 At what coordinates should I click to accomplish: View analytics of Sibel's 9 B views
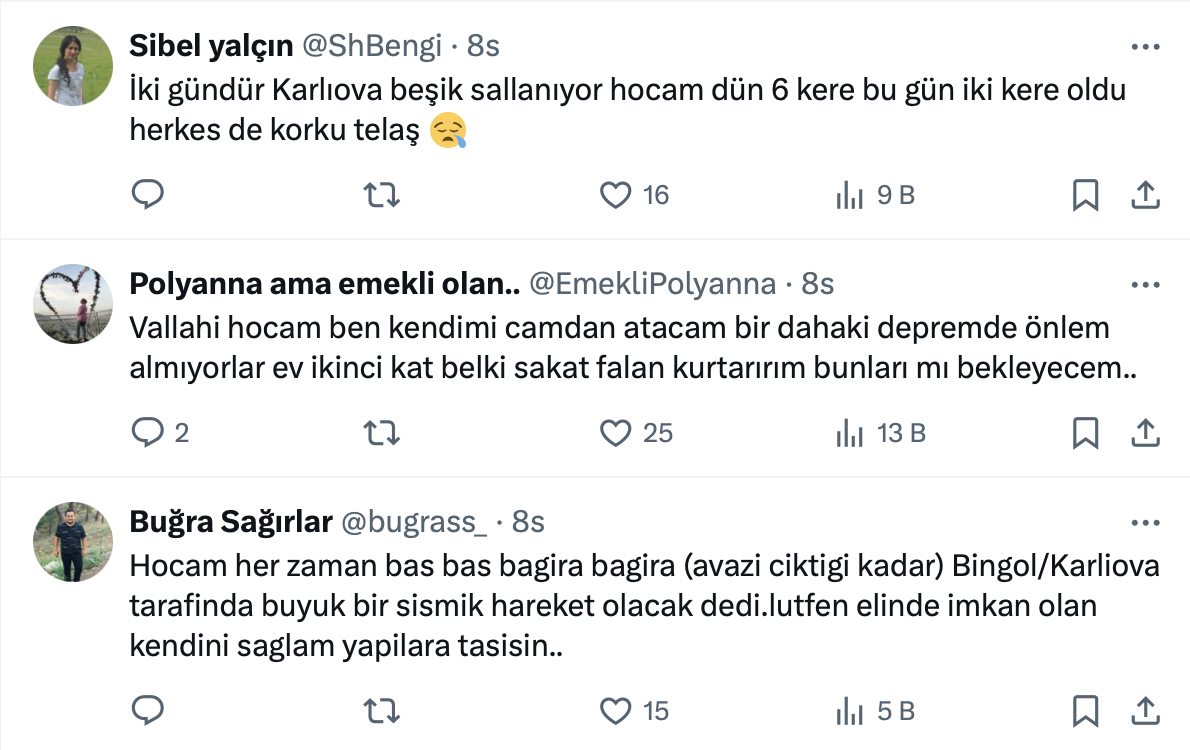pyautogui.click(x=874, y=194)
